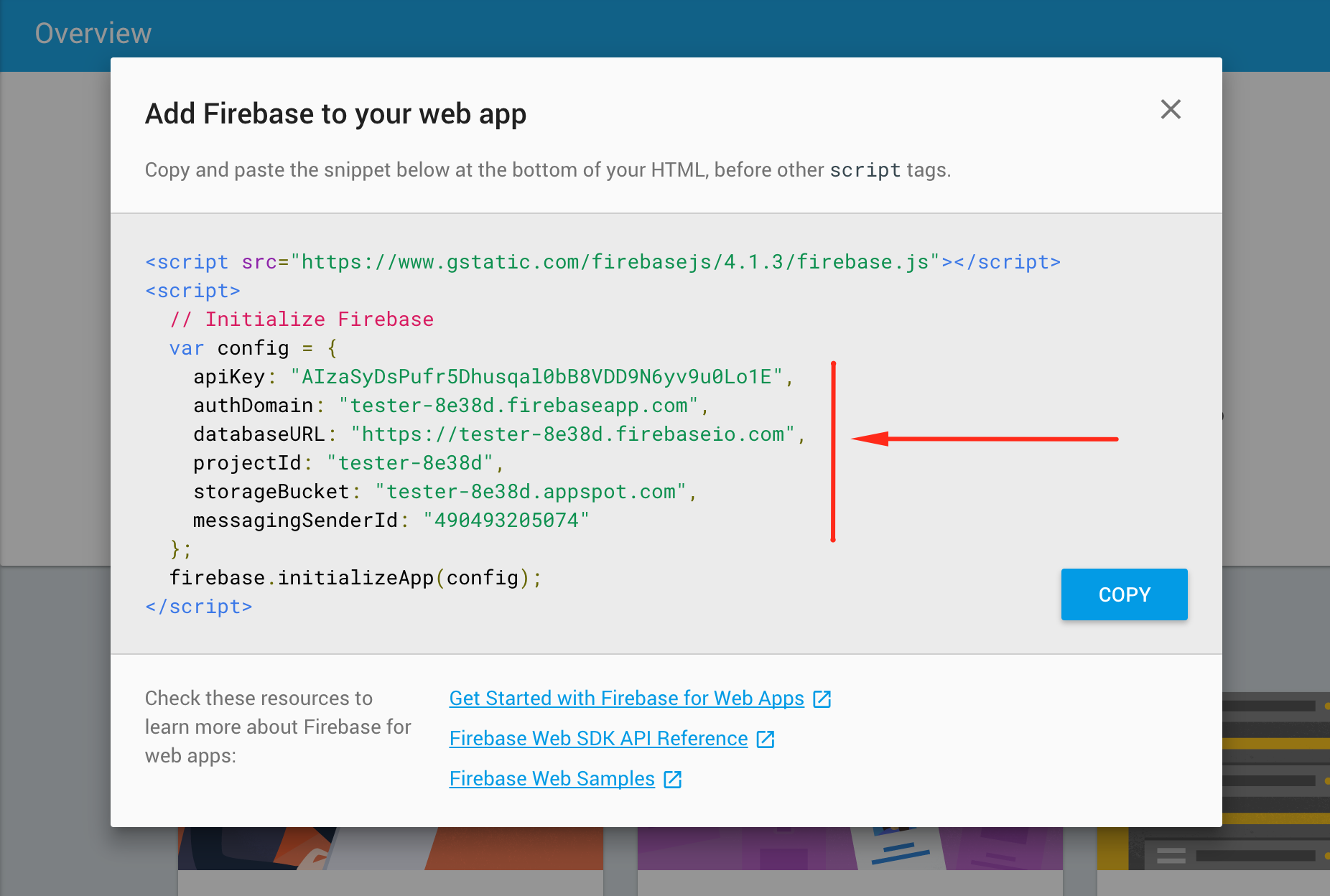1330x896 pixels.
Task: Click the projectId value "tester-8e38d"
Action: 410,463
